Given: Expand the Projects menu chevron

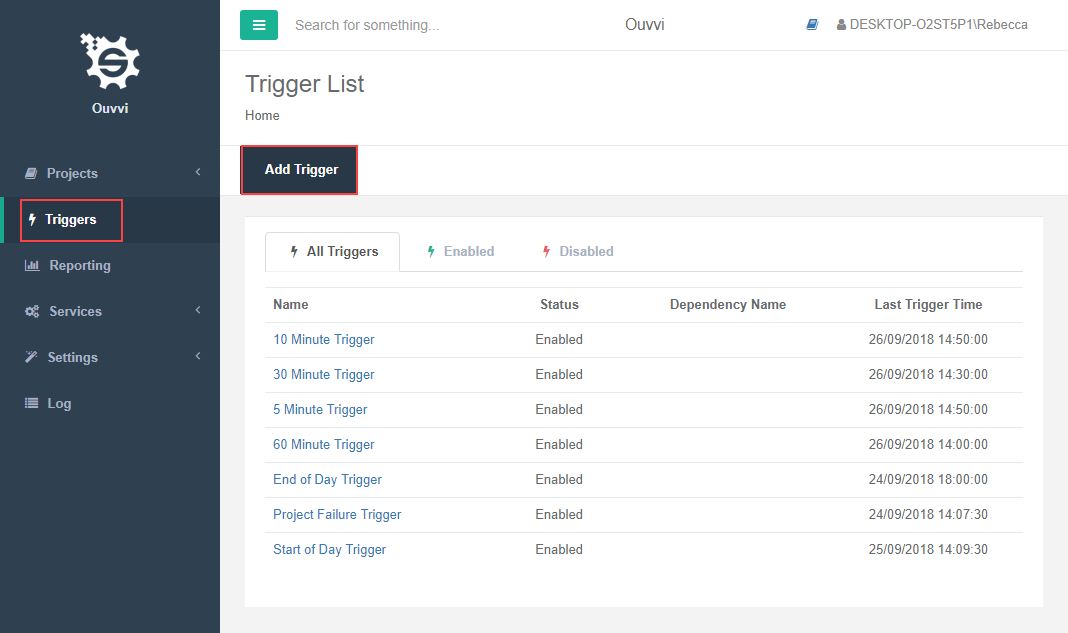Looking at the screenshot, I should pos(198,172).
